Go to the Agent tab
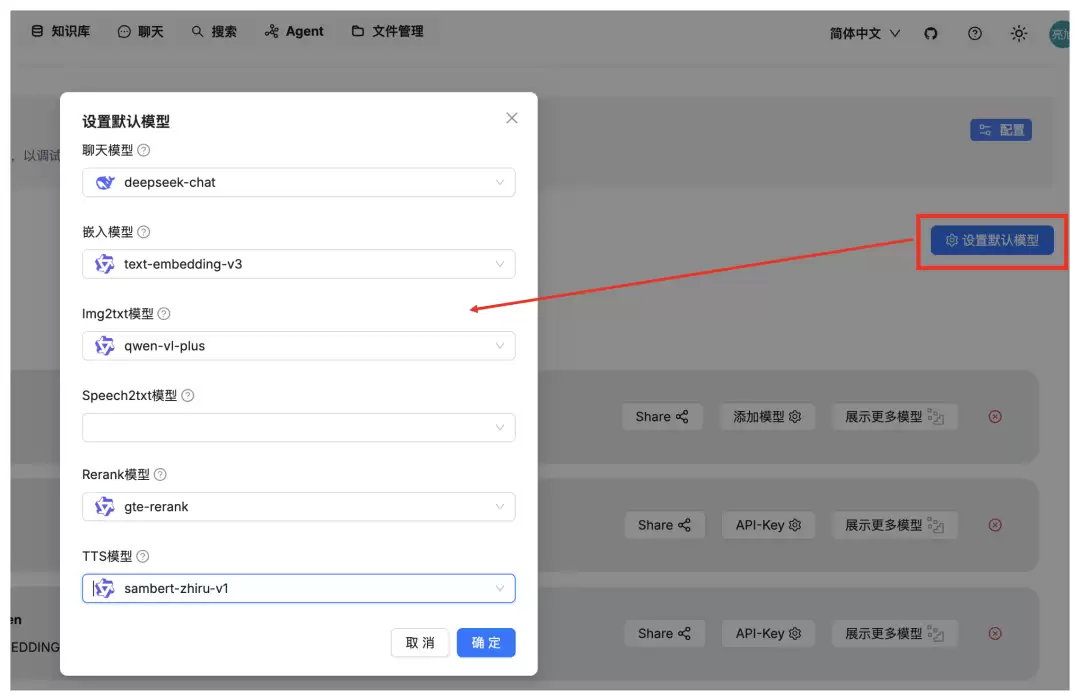The height and width of the screenshot is (698, 1080). (x=294, y=31)
